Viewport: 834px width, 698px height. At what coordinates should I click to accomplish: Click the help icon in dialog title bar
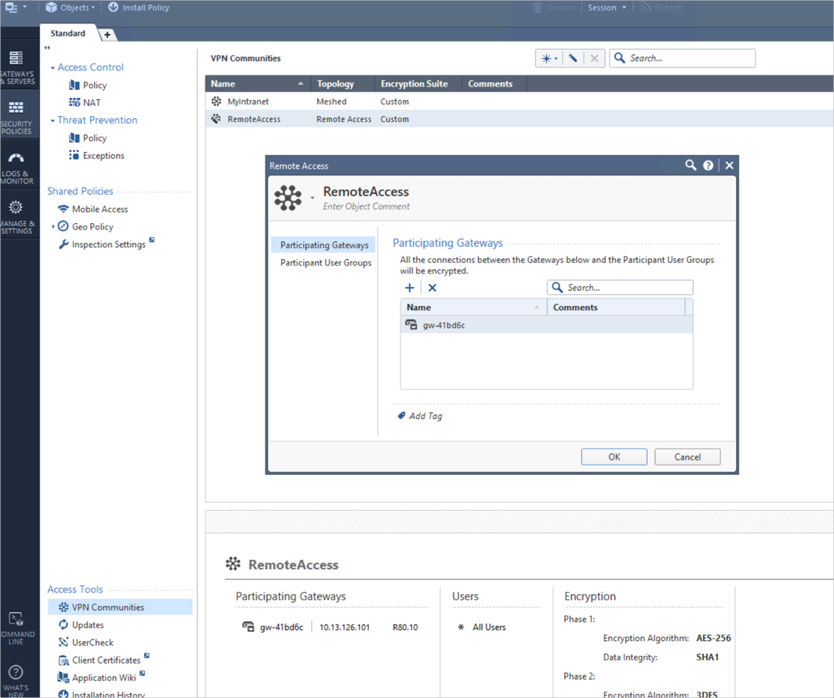[708, 165]
